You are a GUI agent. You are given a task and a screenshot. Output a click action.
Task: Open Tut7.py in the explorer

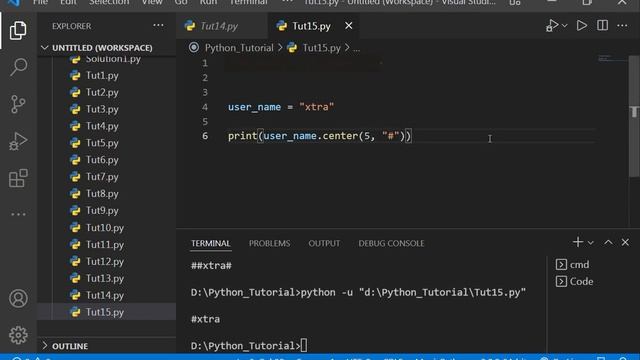click(102, 177)
